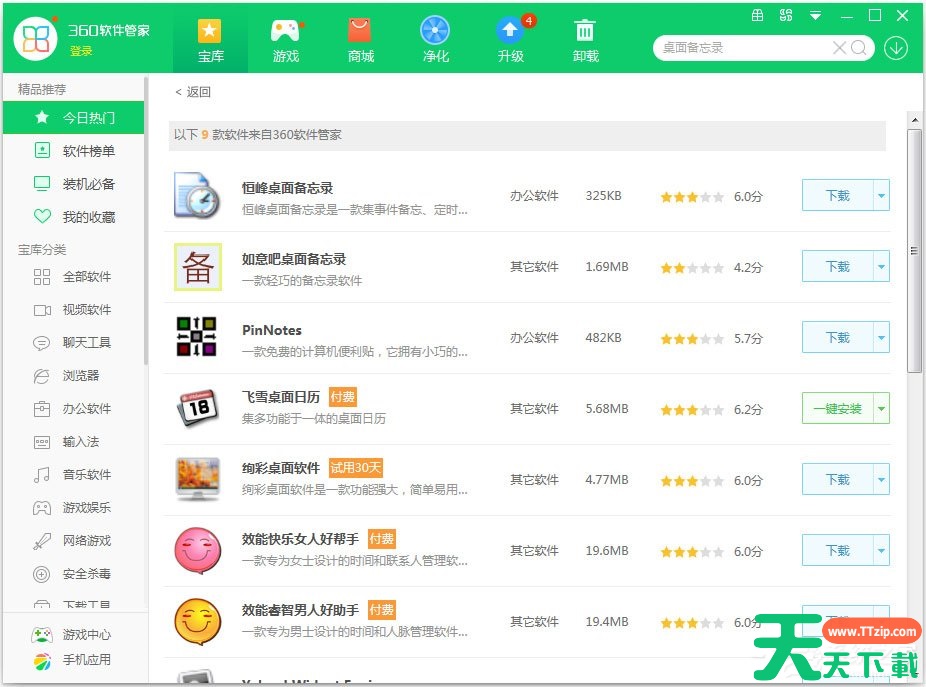Clear the search box with X icon
Screen dimensions: 926x687
[839, 48]
